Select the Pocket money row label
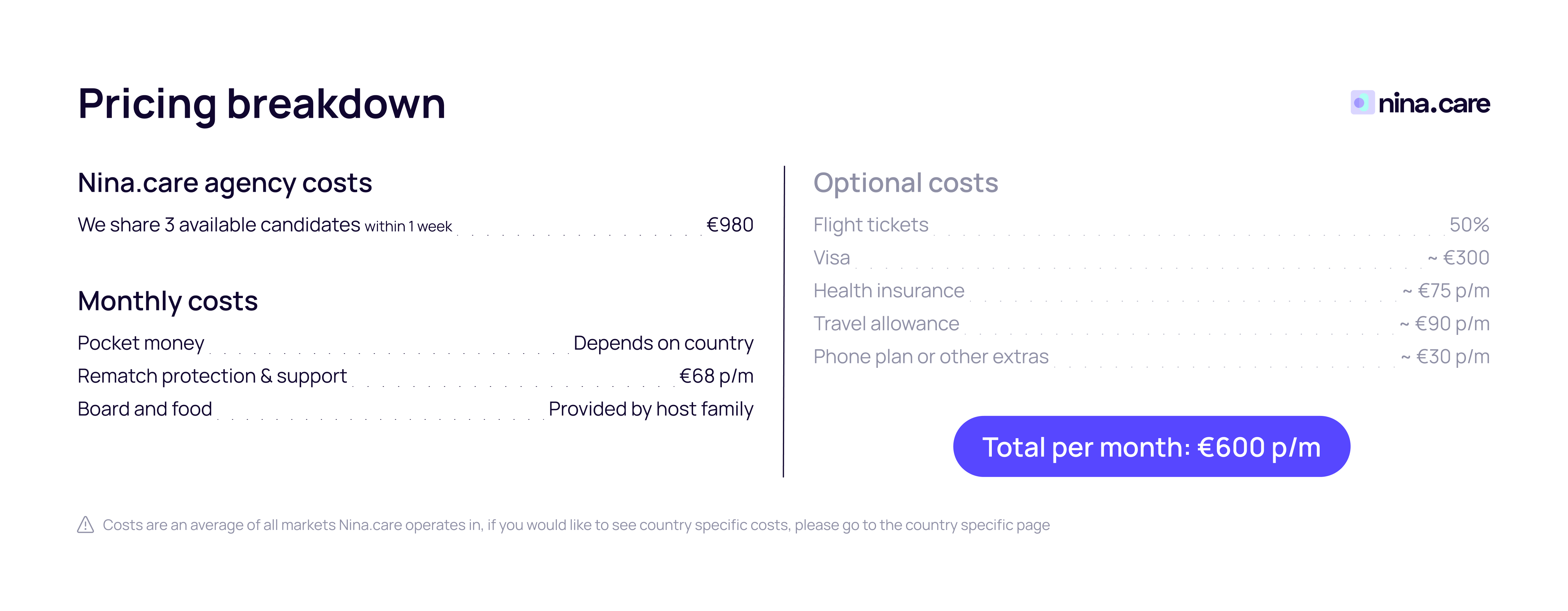 (140, 343)
